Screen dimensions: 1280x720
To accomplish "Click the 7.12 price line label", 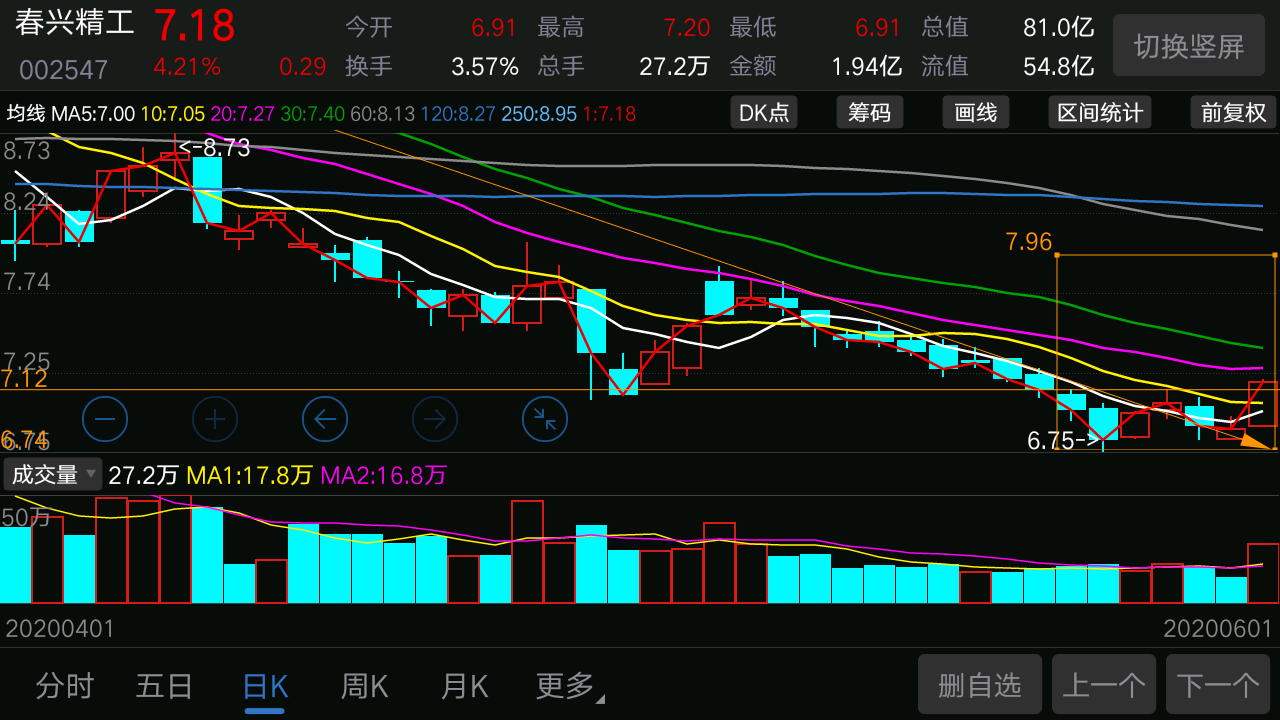I will coord(24,378).
